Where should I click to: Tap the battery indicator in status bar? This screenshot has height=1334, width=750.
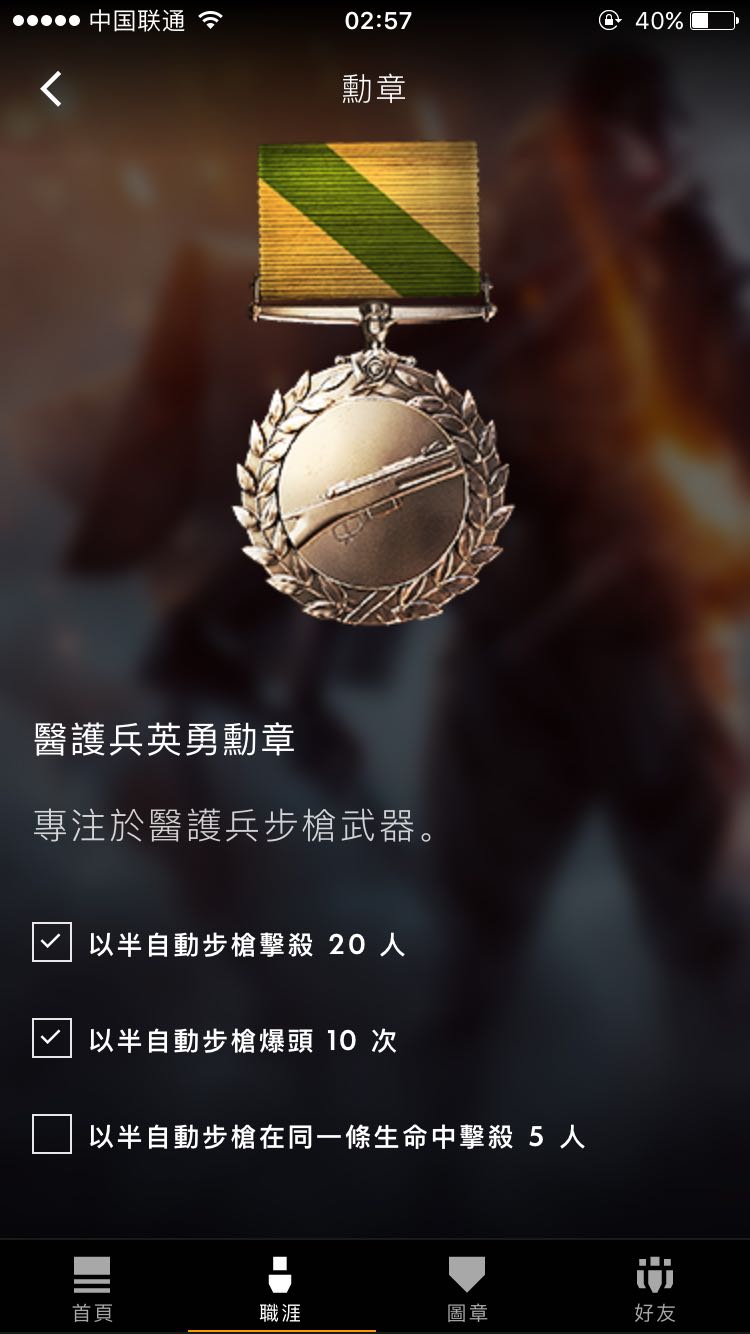pos(713,21)
